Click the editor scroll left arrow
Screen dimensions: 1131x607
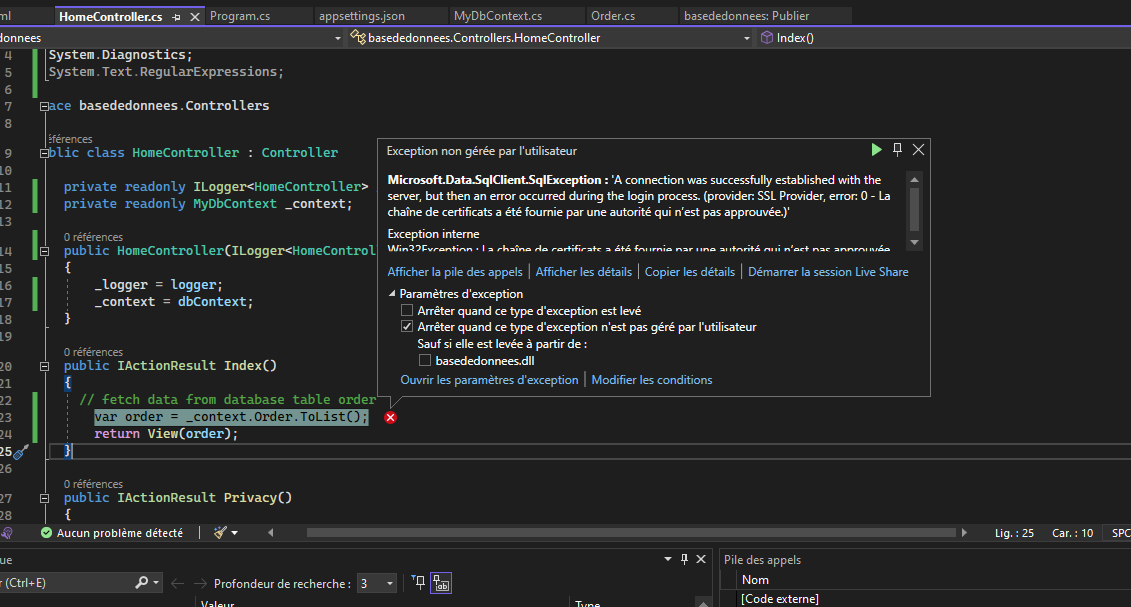[270, 533]
